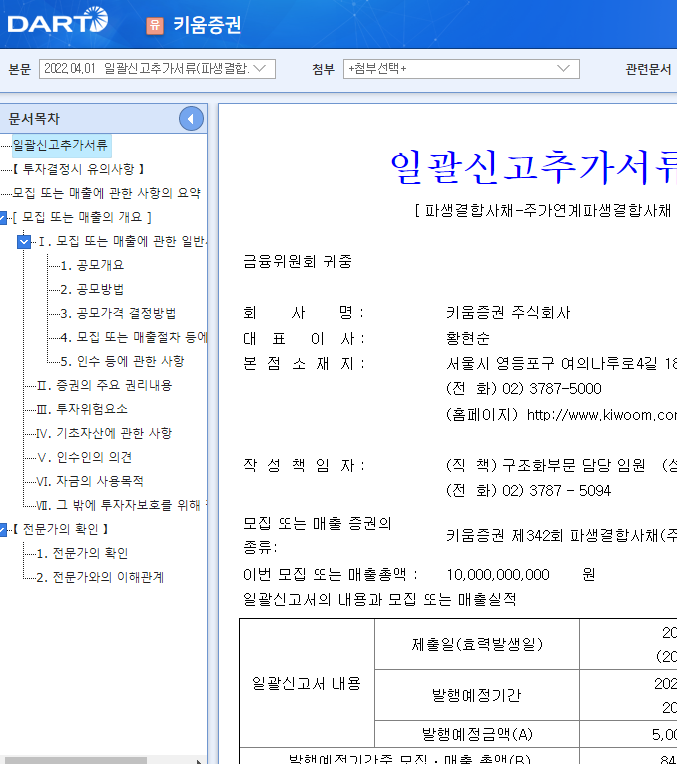The width and height of the screenshot is (677, 764).
Task: Click the 발행예정기간 table cell
Action: [x=477, y=695]
